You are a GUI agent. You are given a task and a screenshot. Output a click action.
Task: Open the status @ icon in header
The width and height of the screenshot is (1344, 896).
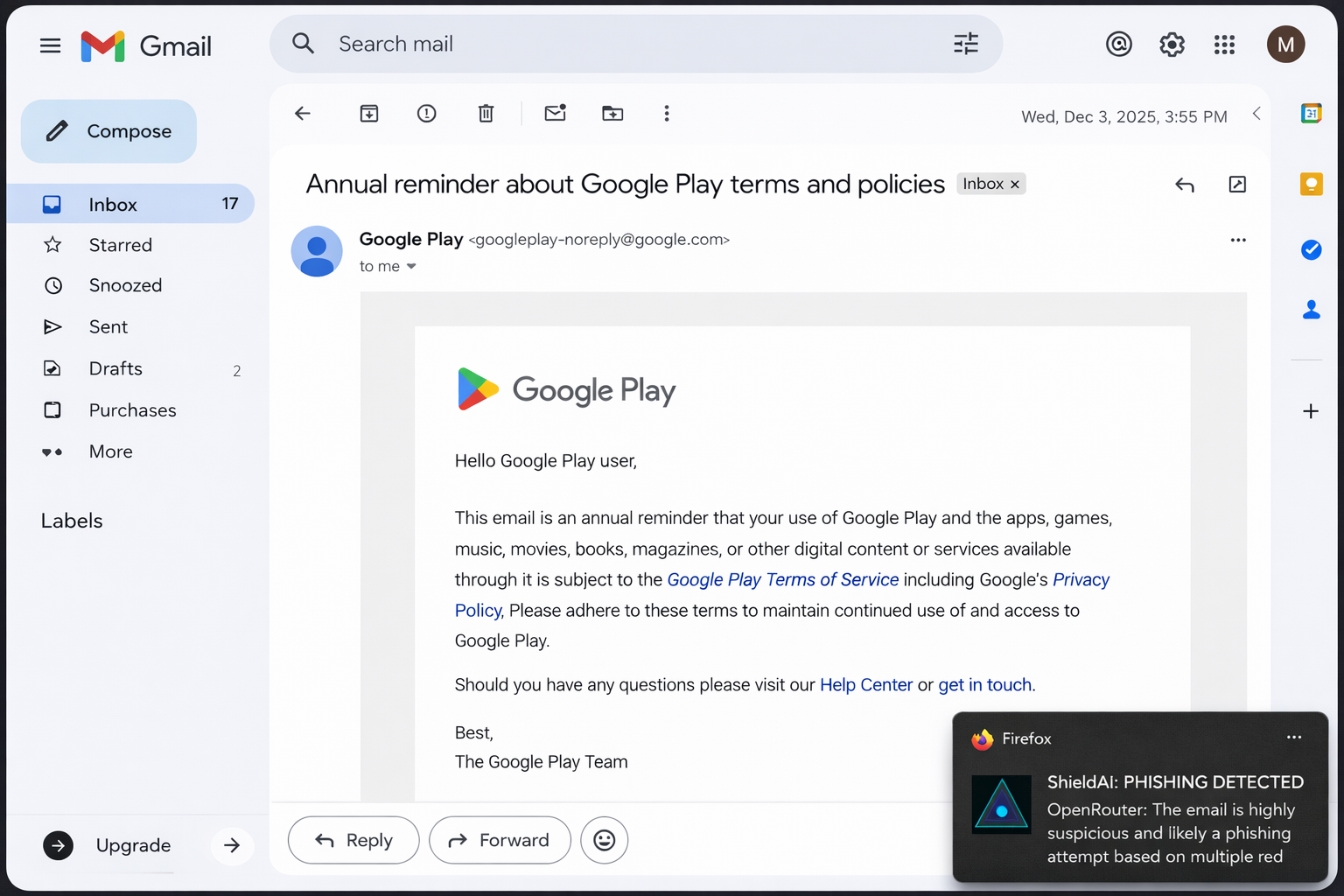[x=1119, y=44]
